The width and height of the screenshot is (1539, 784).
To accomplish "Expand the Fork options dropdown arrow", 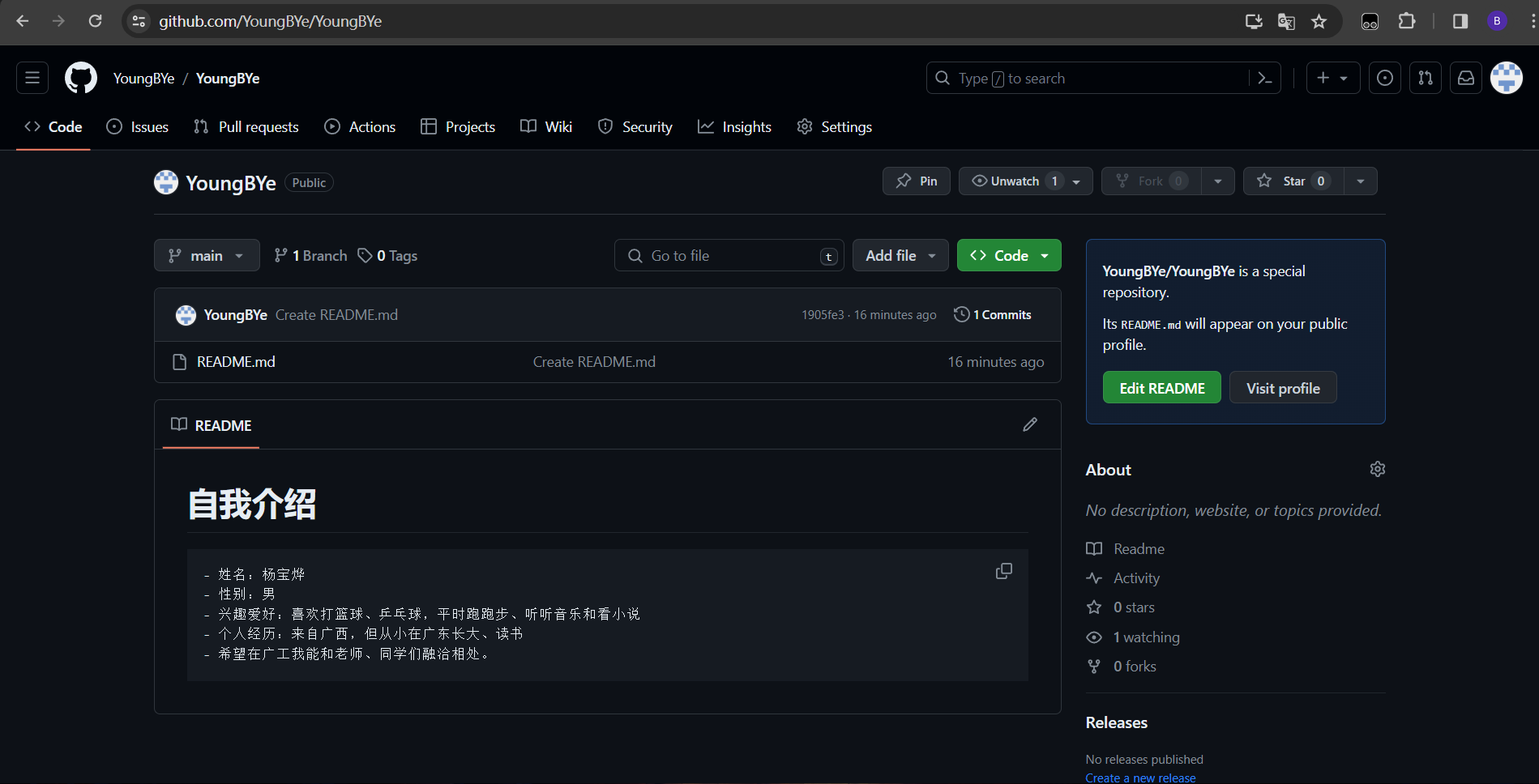I will click(x=1218, y=181).
